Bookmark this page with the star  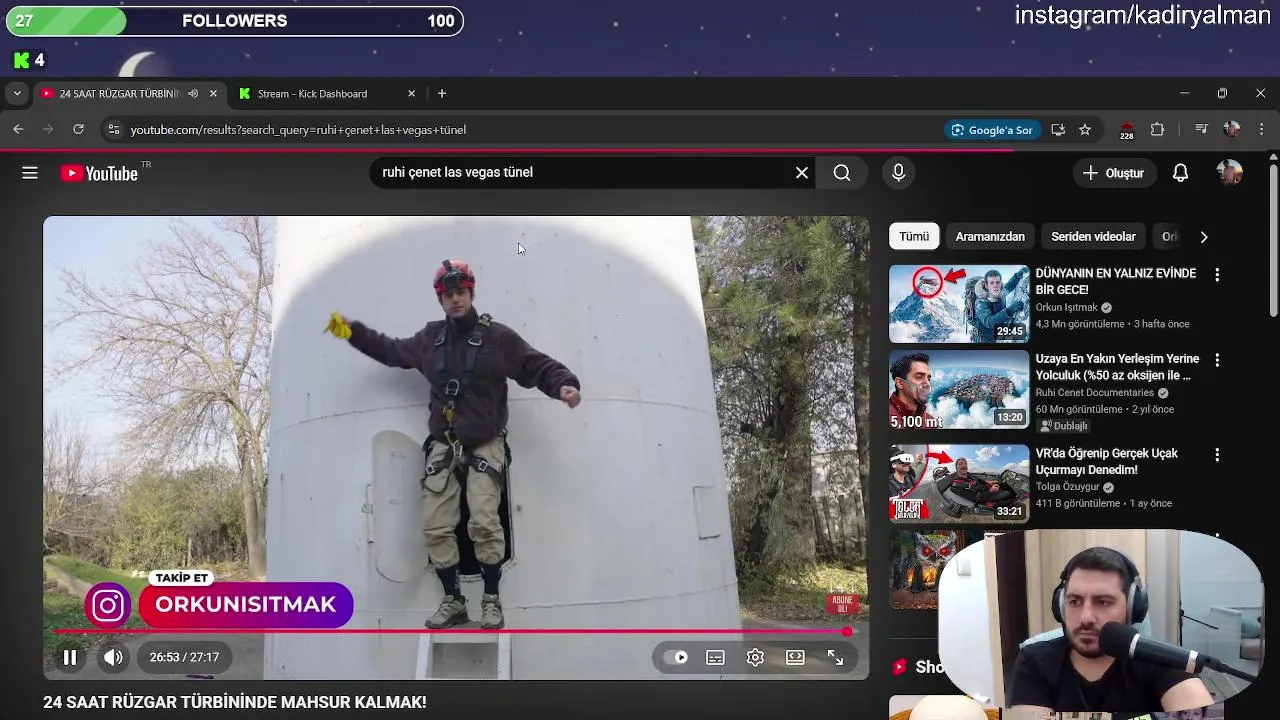[x=1085, y=130]
